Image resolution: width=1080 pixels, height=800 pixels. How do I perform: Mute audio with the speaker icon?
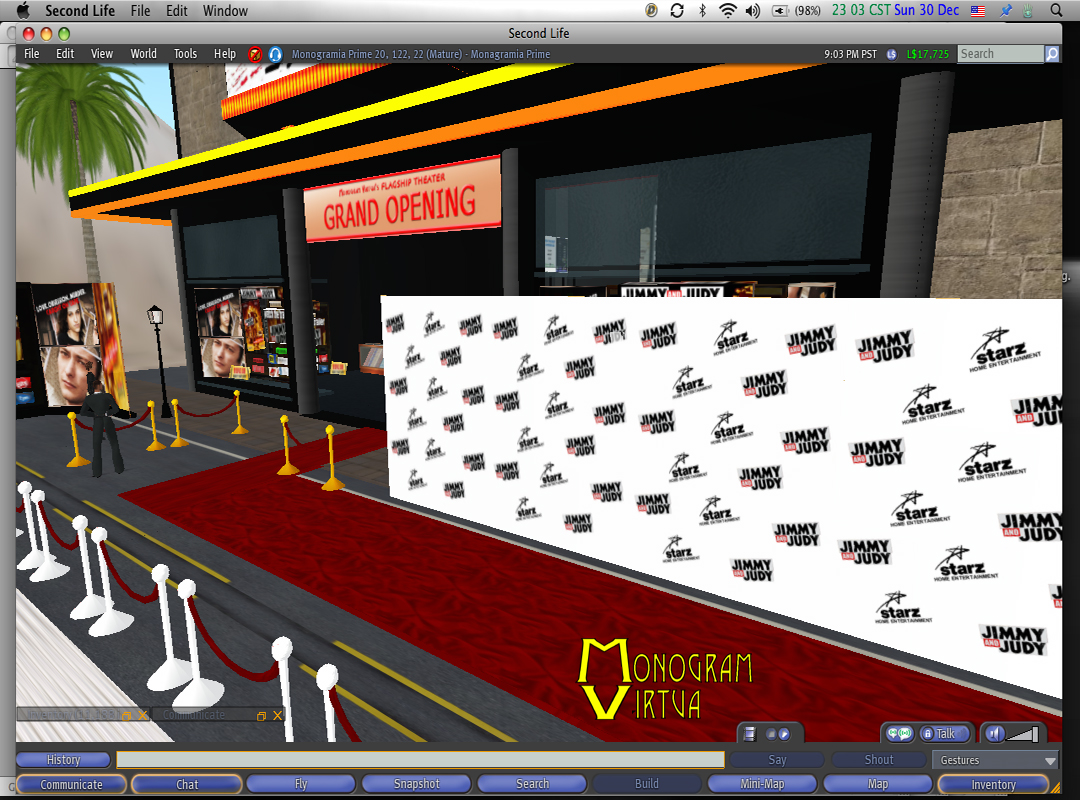coord(994,734)
